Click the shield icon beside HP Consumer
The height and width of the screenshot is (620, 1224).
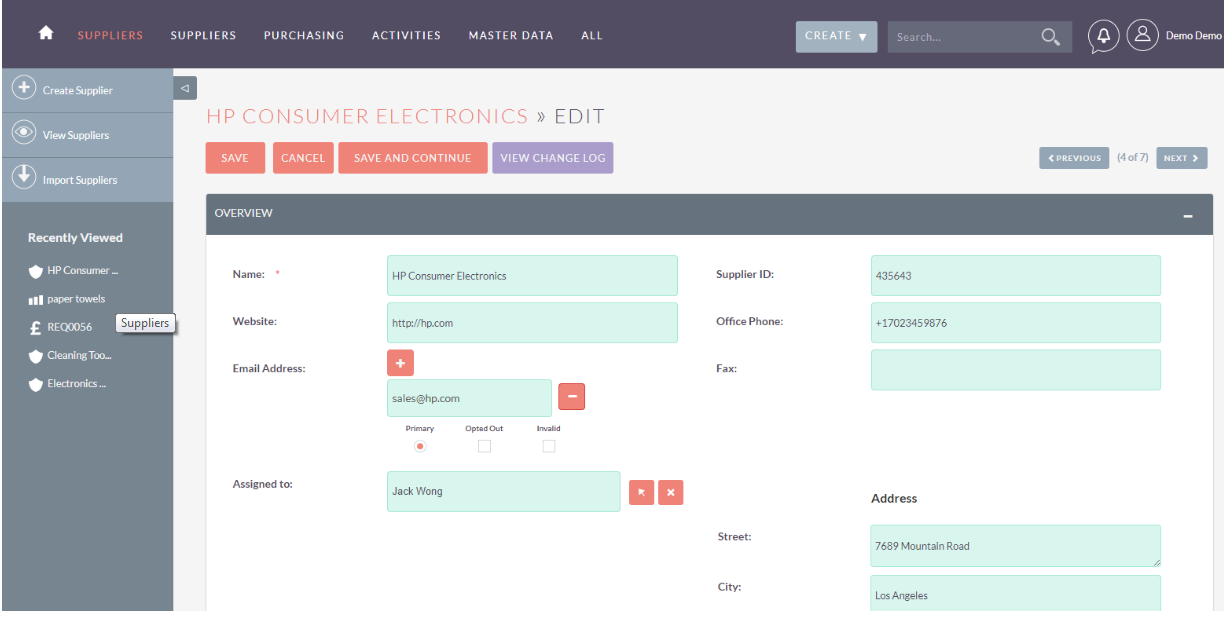coord(36,271)
